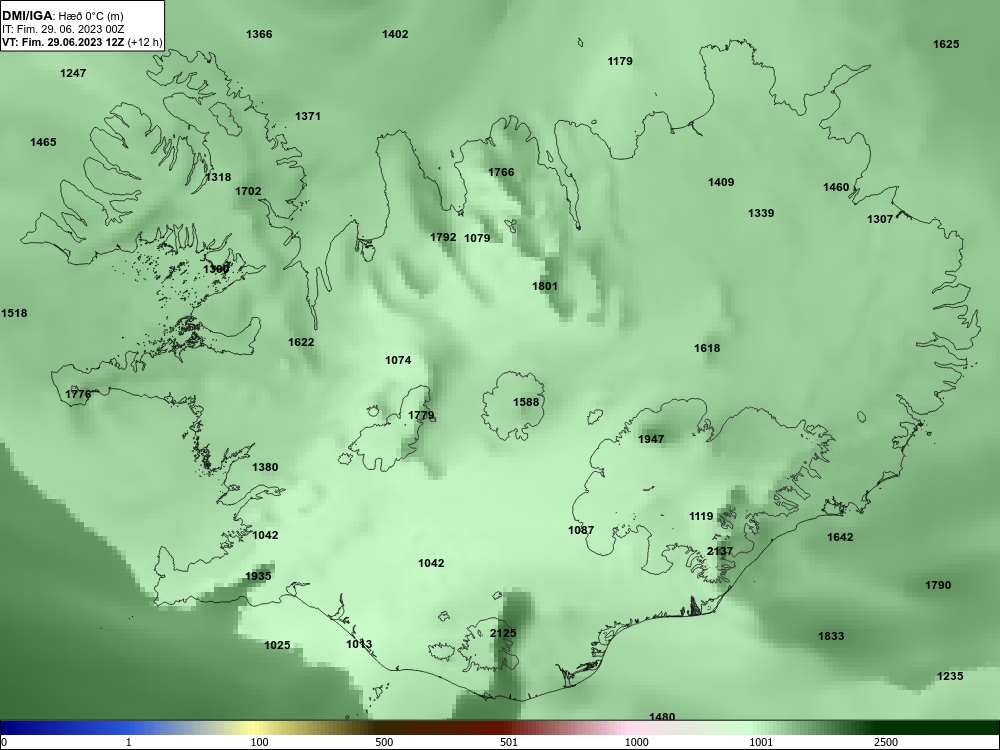Viewport: 1000px width, 750px height.
Task: Select the 1402 height label
Action: [x=395, y=34]
